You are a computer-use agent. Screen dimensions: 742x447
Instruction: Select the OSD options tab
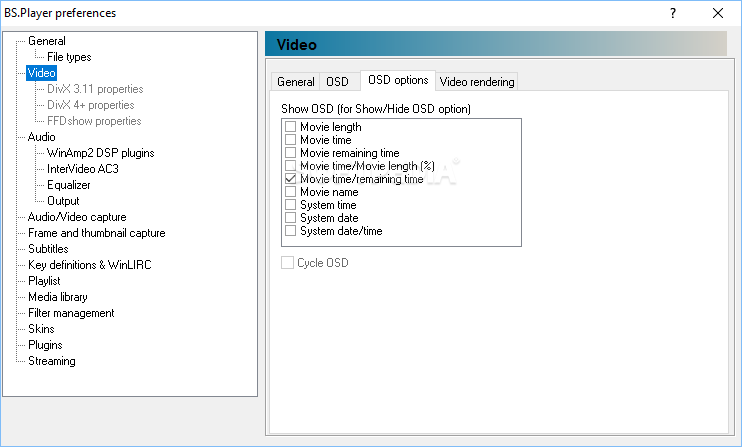398,80
